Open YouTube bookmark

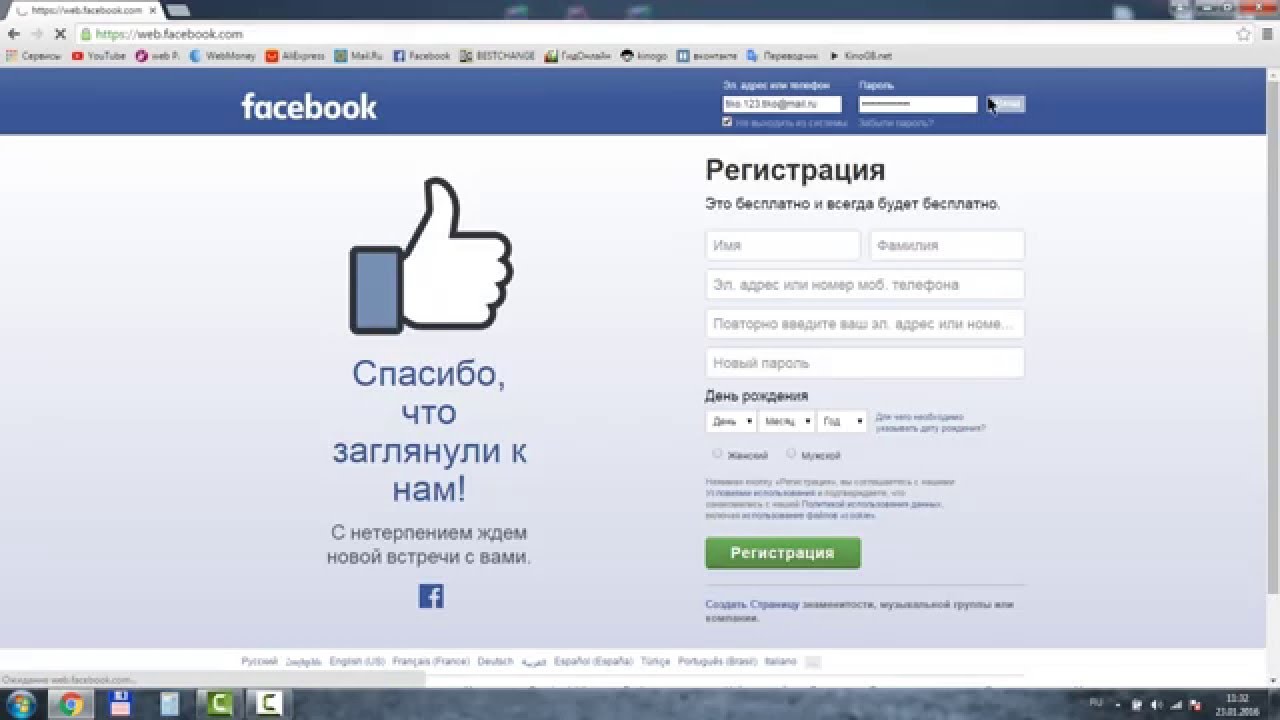coord(99,56)
